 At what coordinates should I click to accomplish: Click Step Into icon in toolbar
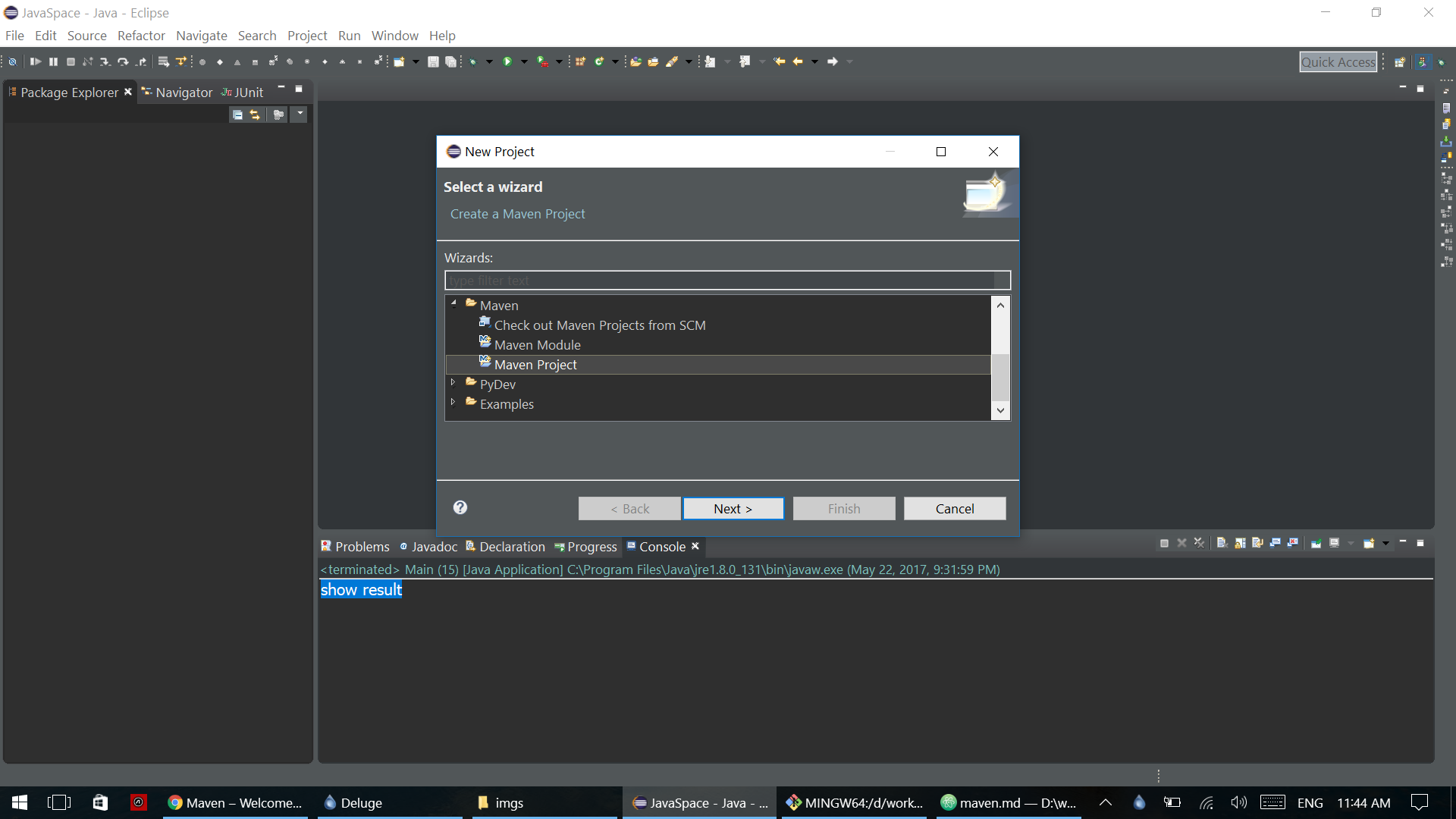(x=105, y=61)
